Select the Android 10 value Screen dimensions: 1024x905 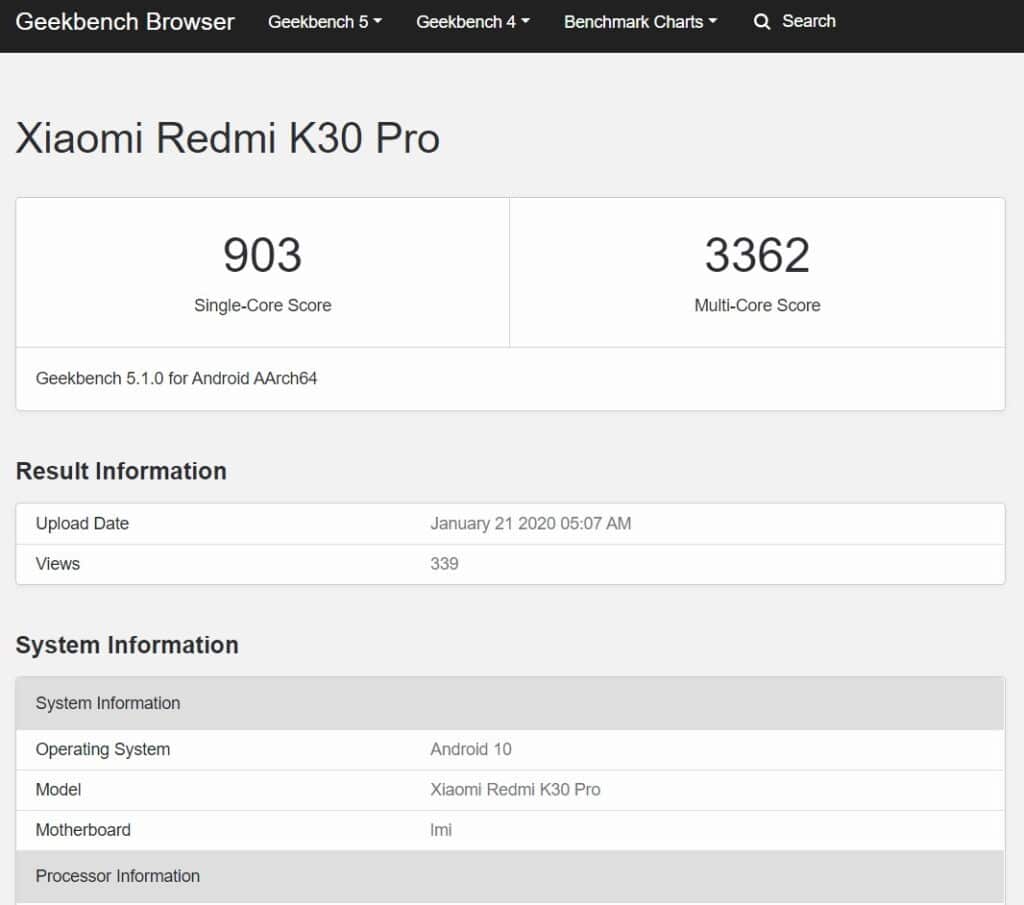[471, 750]
